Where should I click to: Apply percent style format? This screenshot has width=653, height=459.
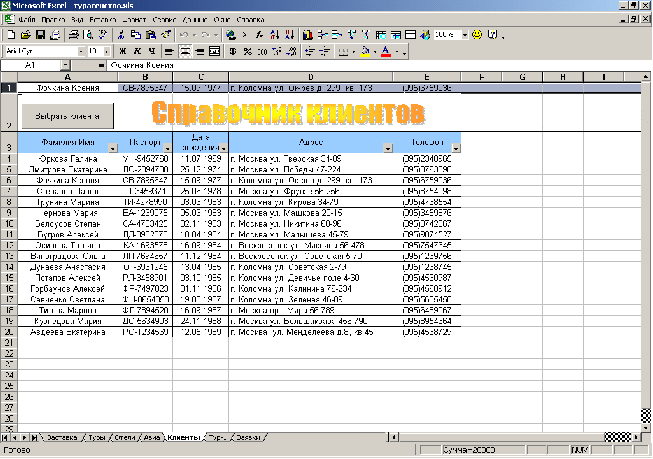[x=248, y=51]
